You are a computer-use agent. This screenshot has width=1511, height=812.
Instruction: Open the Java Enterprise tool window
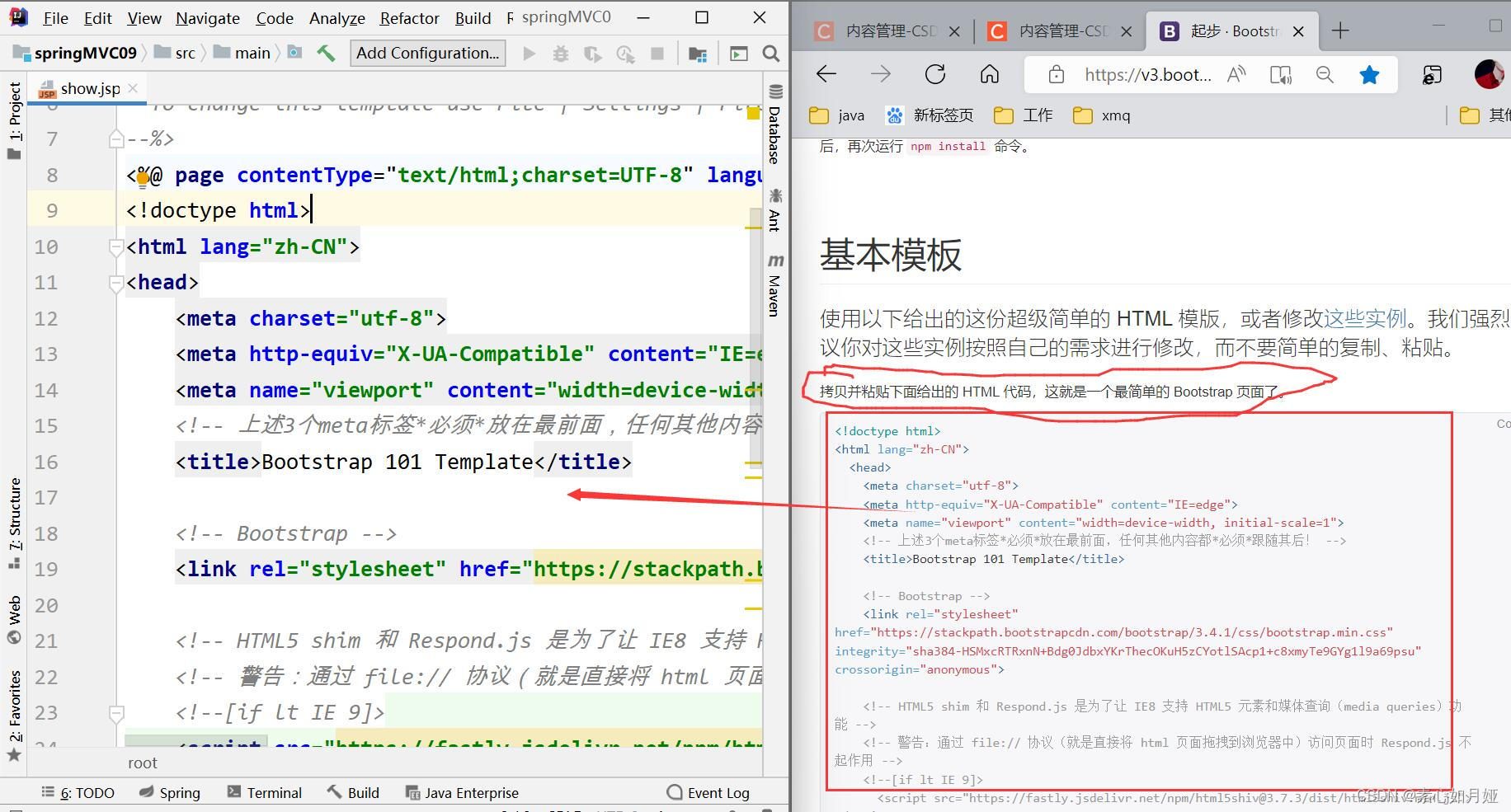(463, 793)
